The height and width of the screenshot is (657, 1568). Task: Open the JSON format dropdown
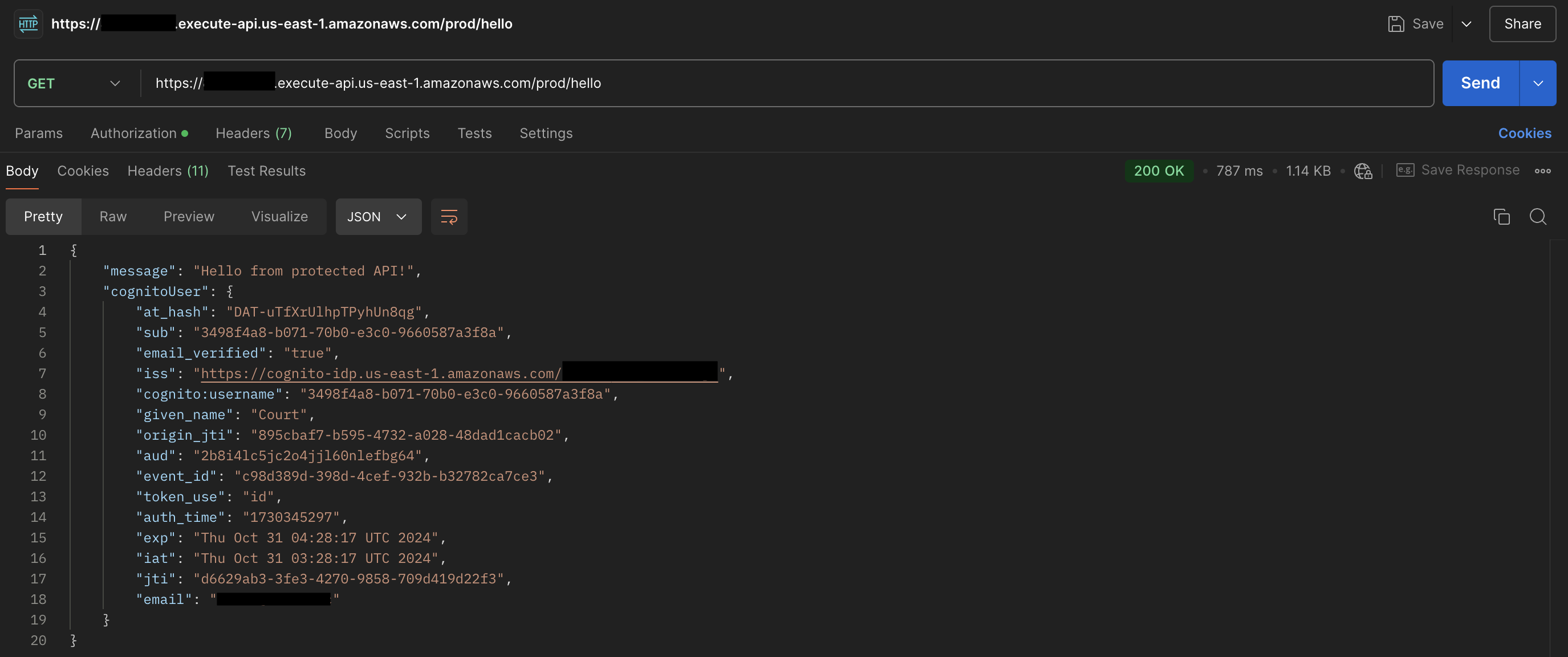(x=379, y=217)
